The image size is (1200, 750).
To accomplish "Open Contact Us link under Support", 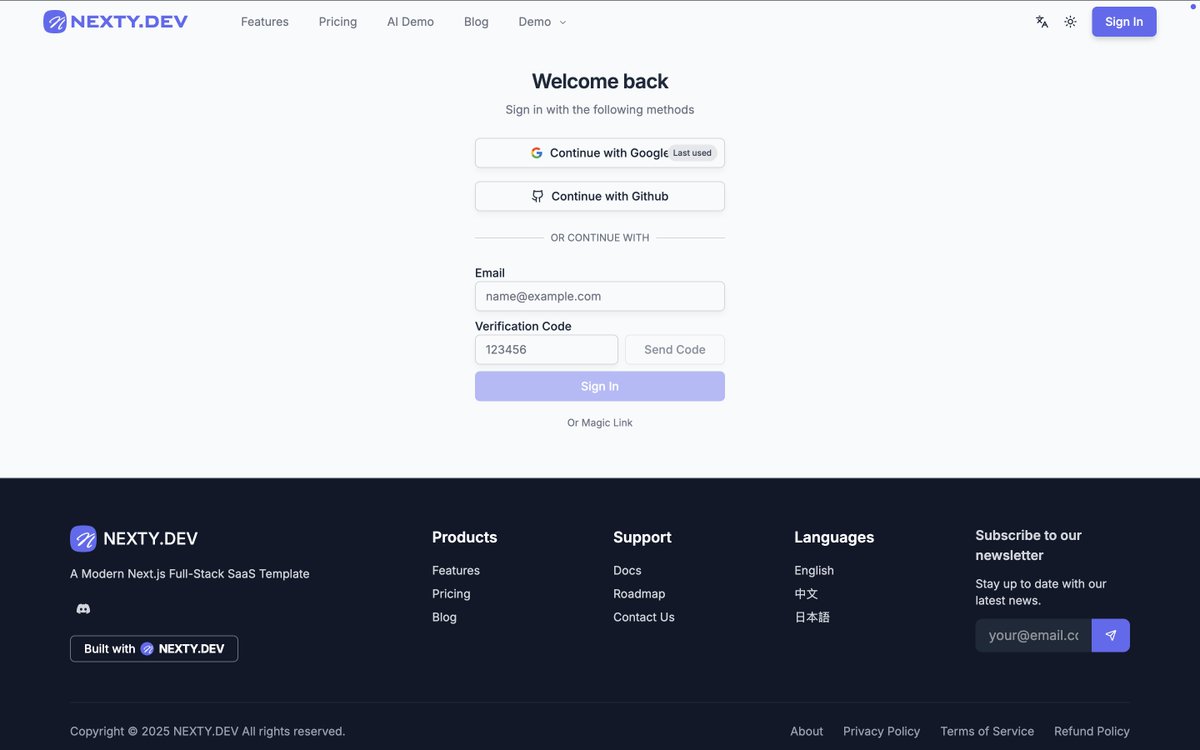I will point(644,617).
